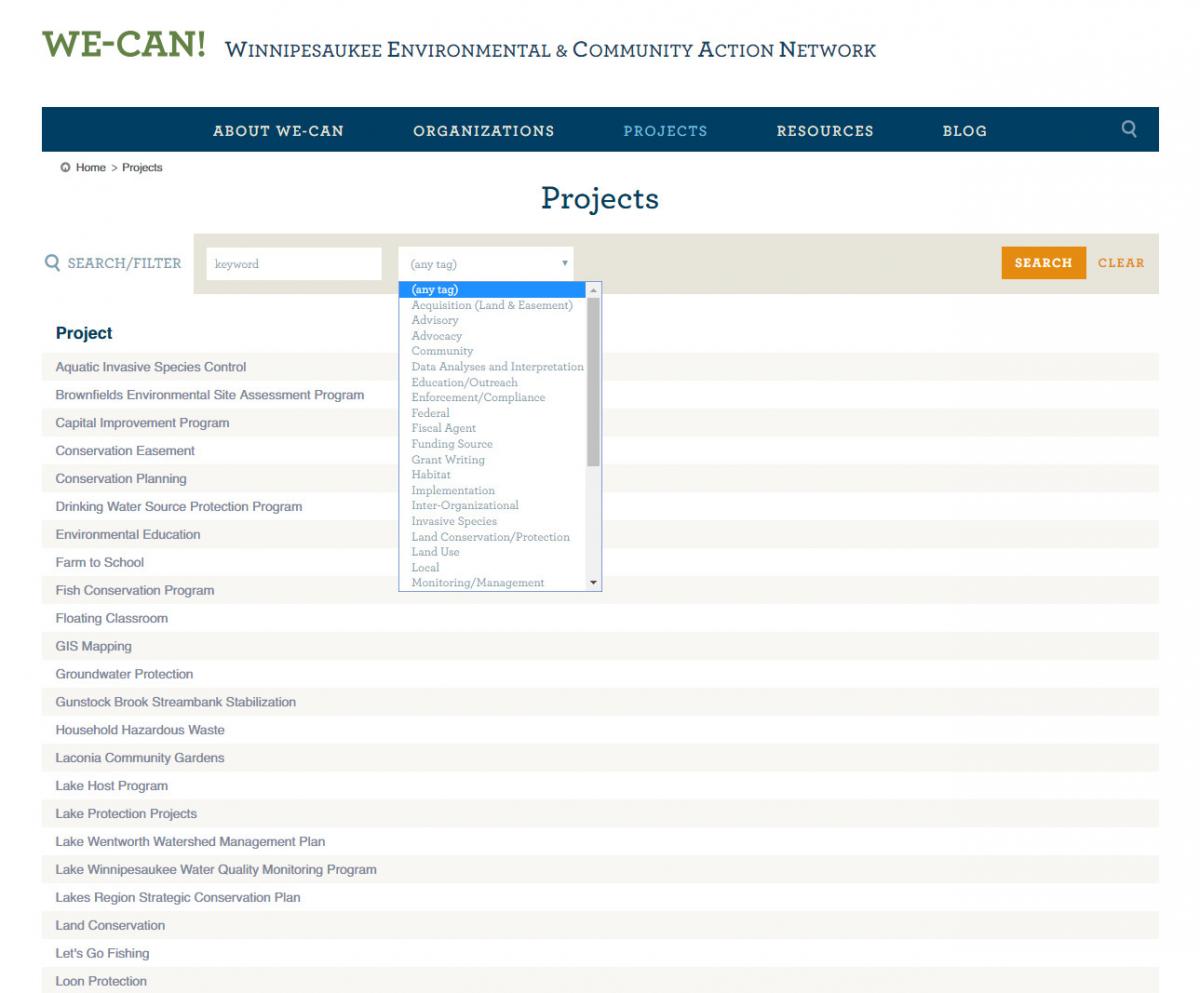Open the Let's Go Fishing project
Image resolution: width=1200 pixels, height=993 pixels.
coord(102,954)
